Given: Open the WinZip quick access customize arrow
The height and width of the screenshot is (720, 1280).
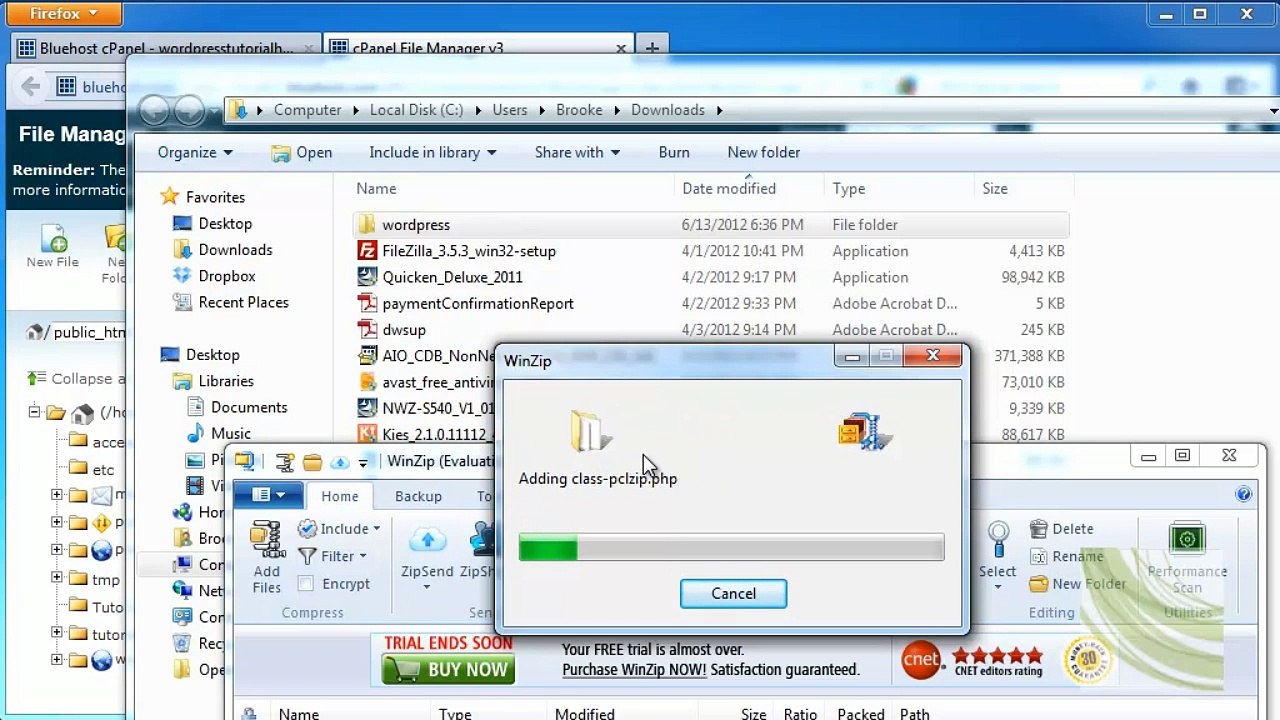Looking at the screenshot, I should point(363,462).
